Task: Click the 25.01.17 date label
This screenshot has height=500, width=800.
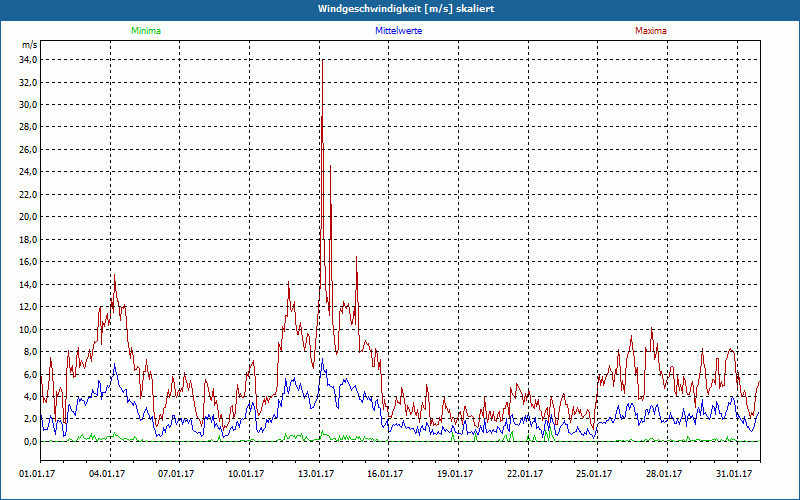Action: [594, 474]
